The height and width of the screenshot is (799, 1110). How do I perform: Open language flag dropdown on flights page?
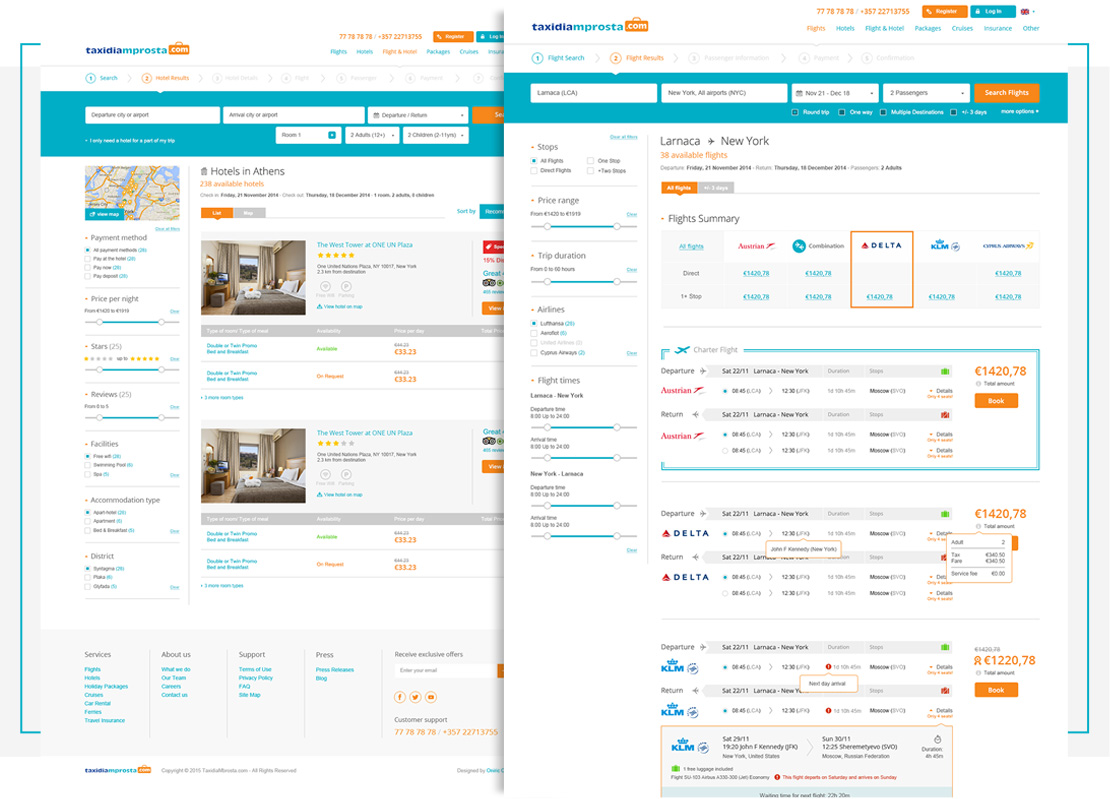[x=1028, y=11]
